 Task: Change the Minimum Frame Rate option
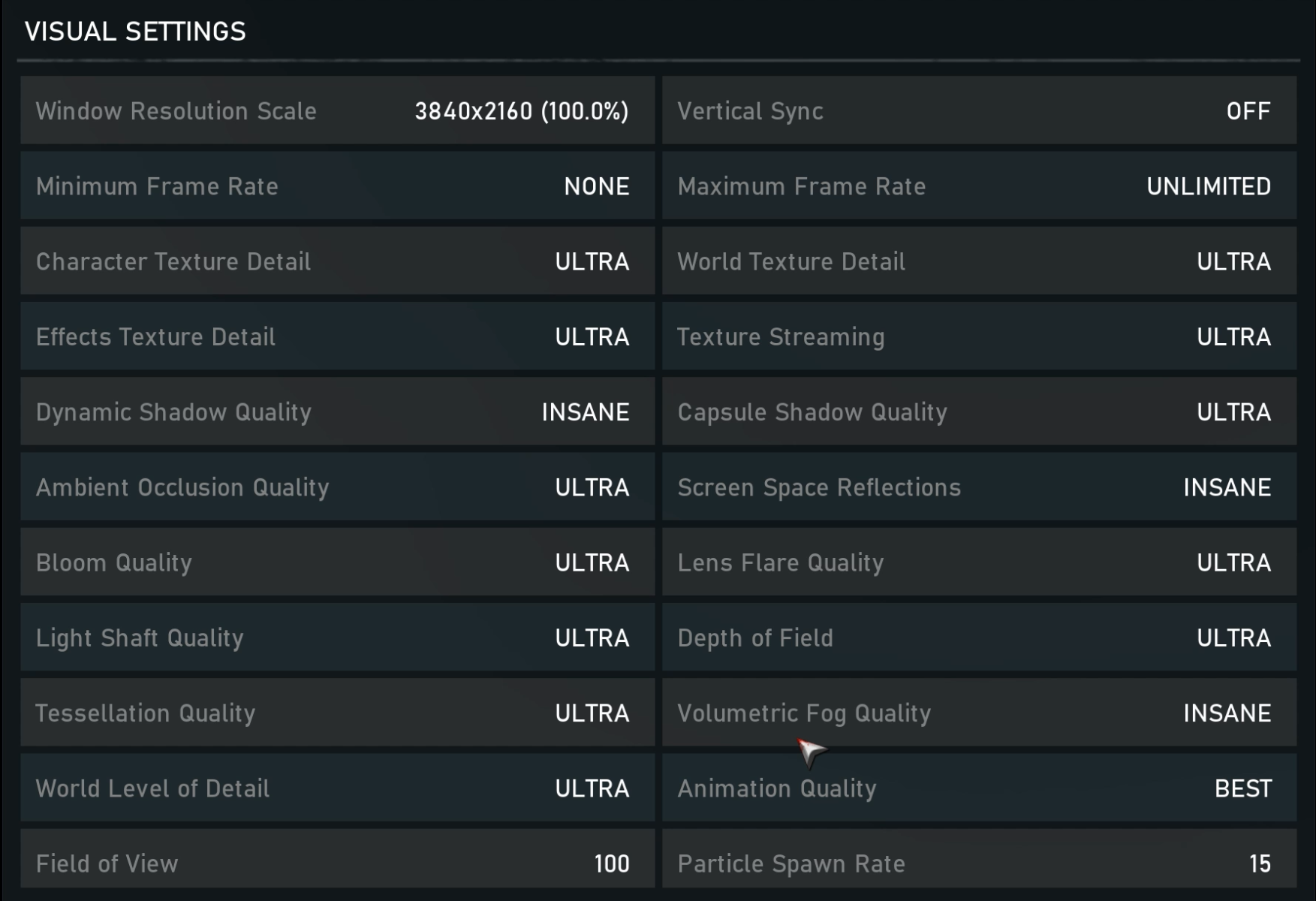pos(337,185)
